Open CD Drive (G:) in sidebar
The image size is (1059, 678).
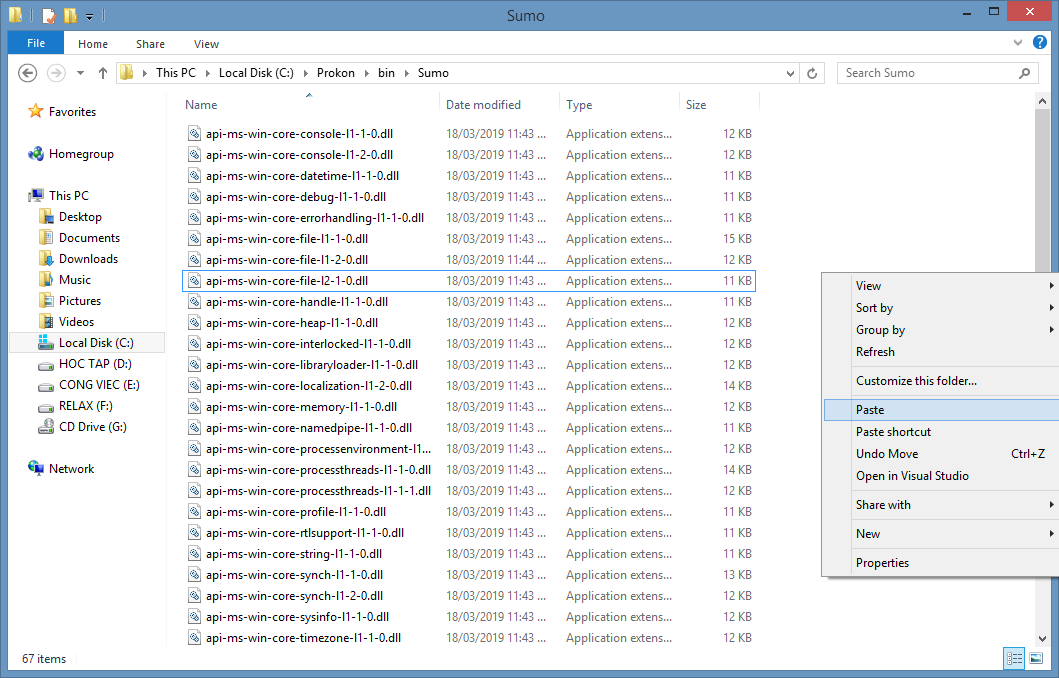(92, 427)
